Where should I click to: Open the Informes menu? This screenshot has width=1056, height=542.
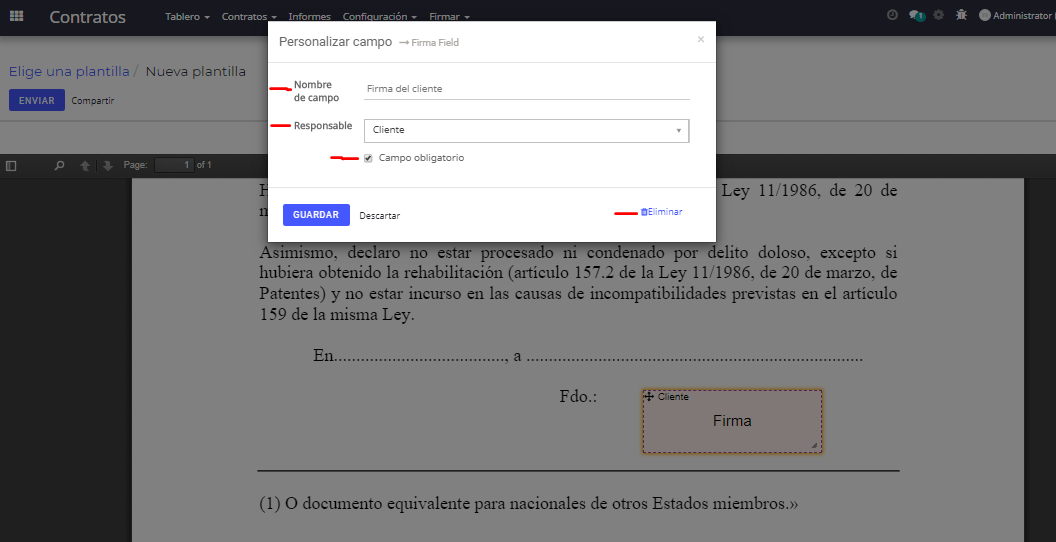309,16
